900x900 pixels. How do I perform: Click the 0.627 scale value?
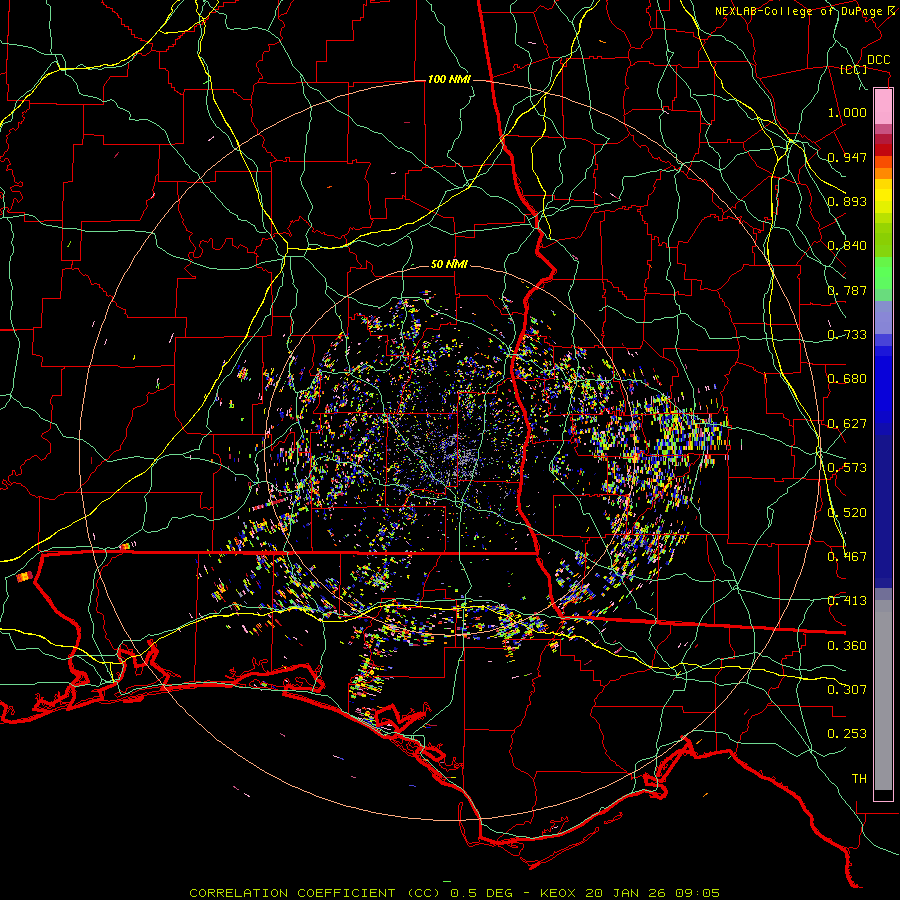click(847, 424)
